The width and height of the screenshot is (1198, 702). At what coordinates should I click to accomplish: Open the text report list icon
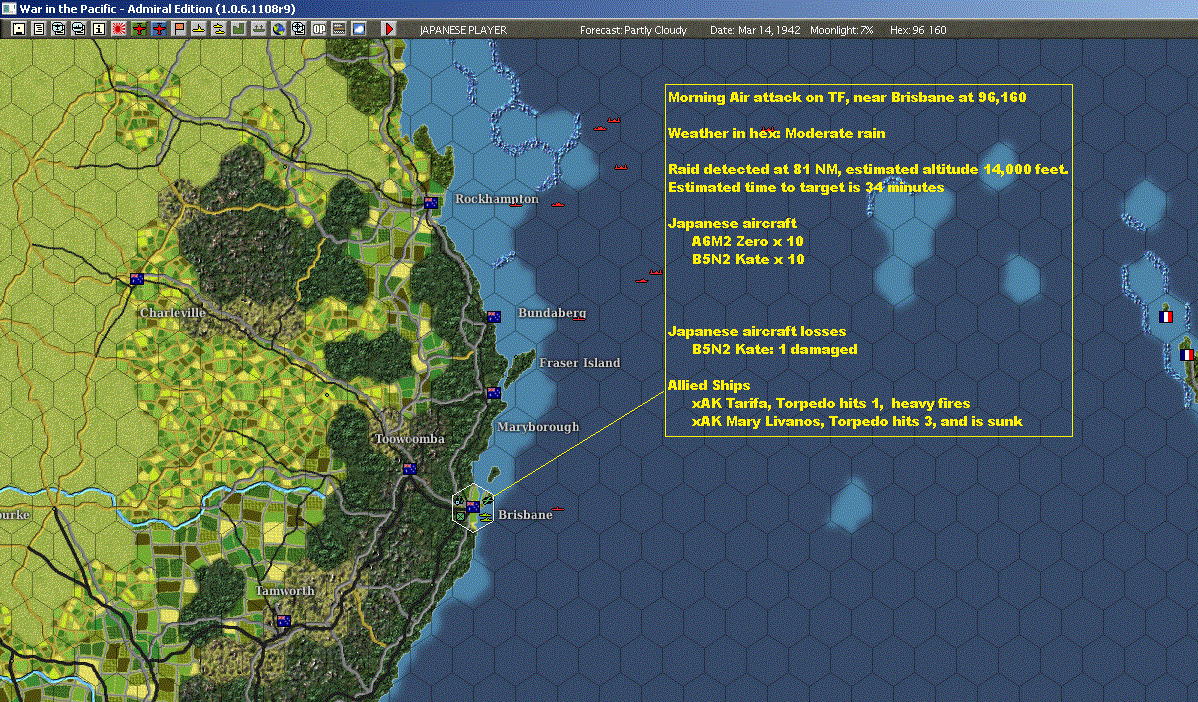38,29
